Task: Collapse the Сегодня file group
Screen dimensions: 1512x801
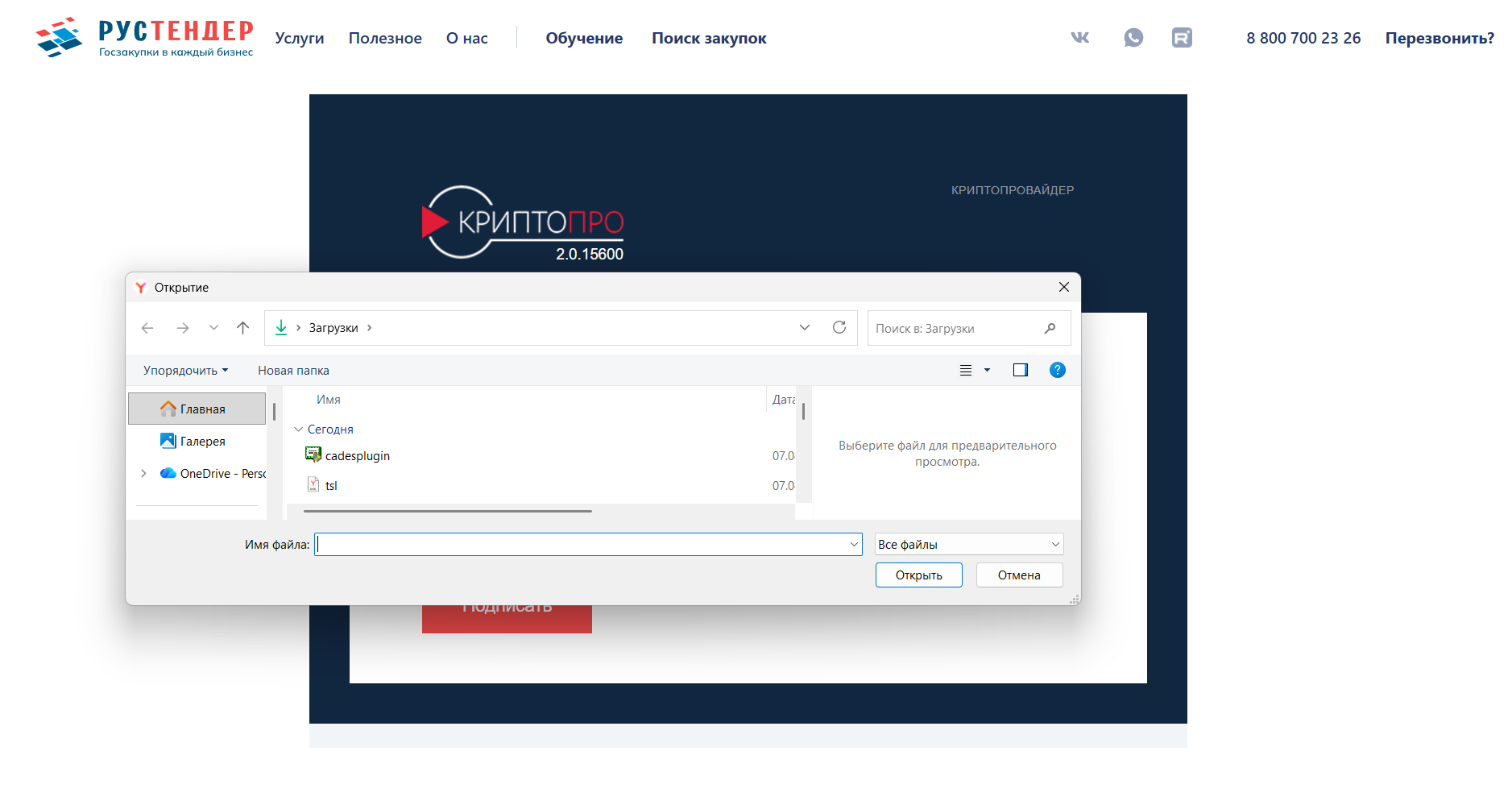Action: coord(298,430)
